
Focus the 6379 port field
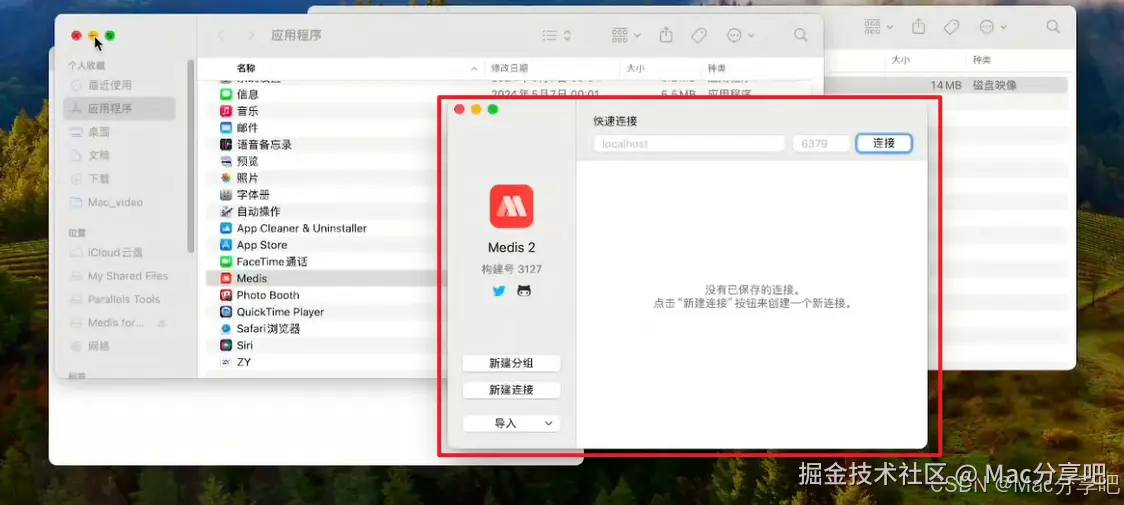[821, 143]
